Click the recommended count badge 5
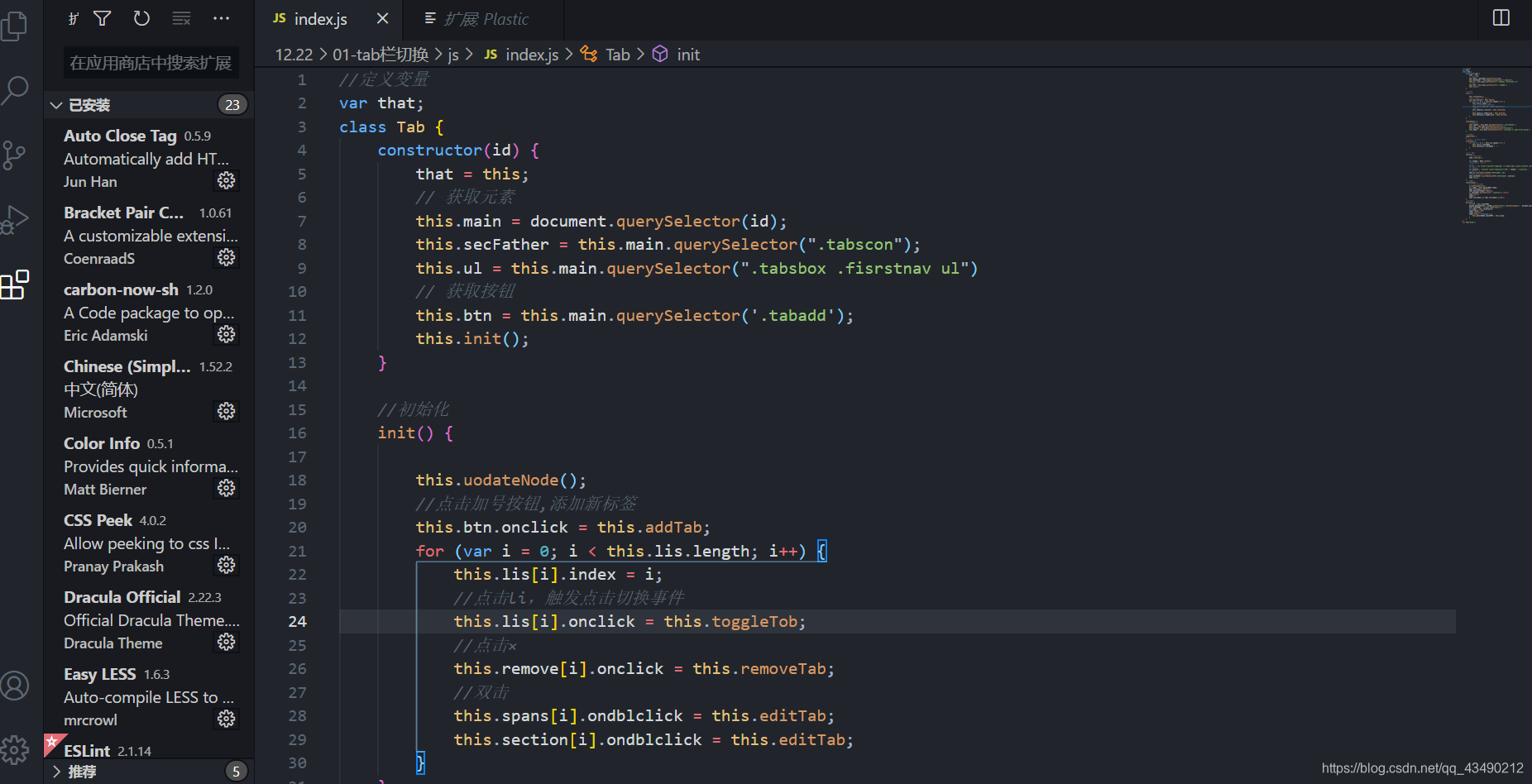This screenshot has height=784, width=1532. 236,772
